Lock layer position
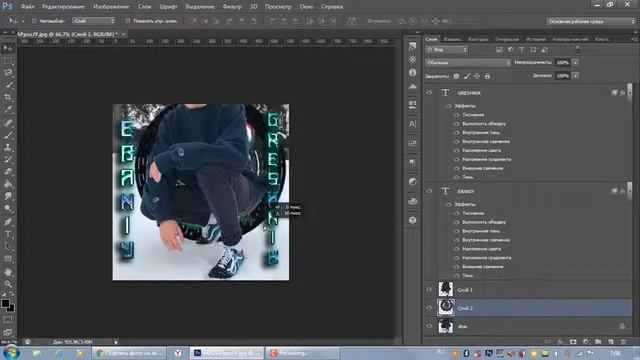640x360 pixels. click(x=477, y=76)
